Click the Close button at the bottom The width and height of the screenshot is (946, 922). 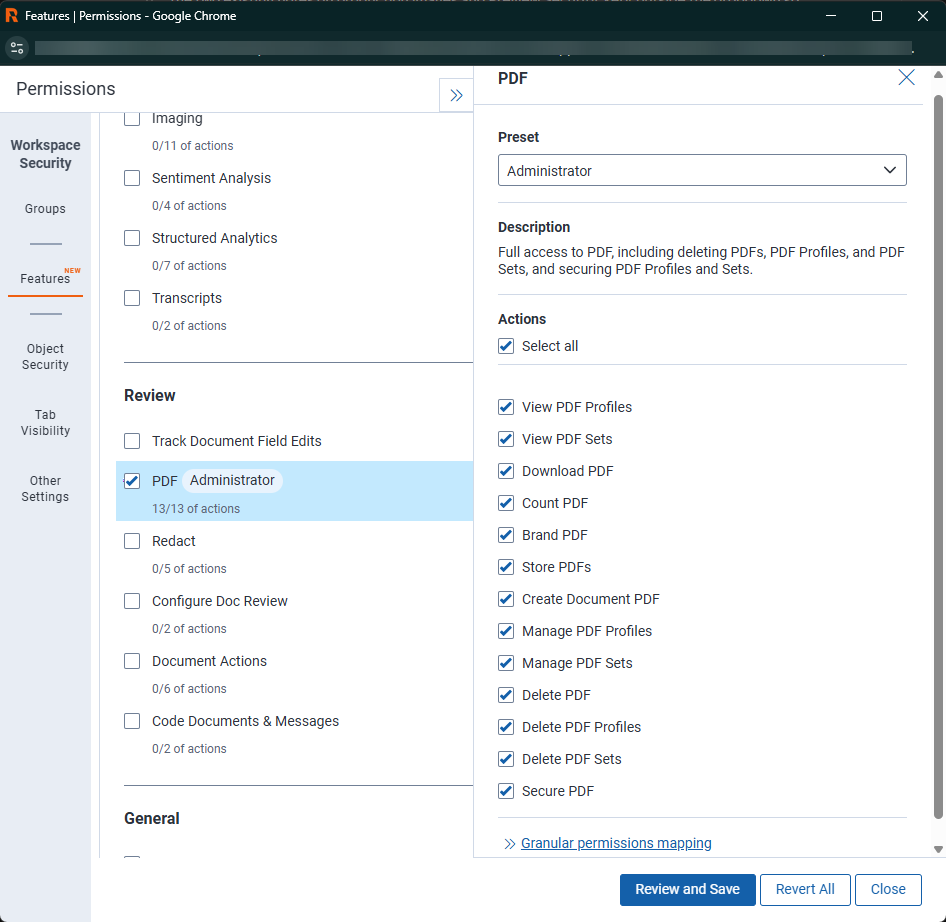pos(887,889)
